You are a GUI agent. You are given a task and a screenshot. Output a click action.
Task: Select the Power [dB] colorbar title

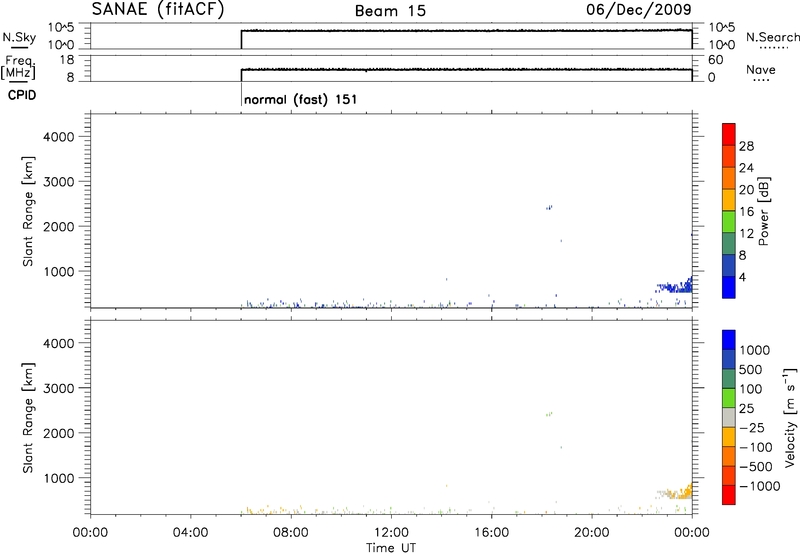click(x=763, y=211)
